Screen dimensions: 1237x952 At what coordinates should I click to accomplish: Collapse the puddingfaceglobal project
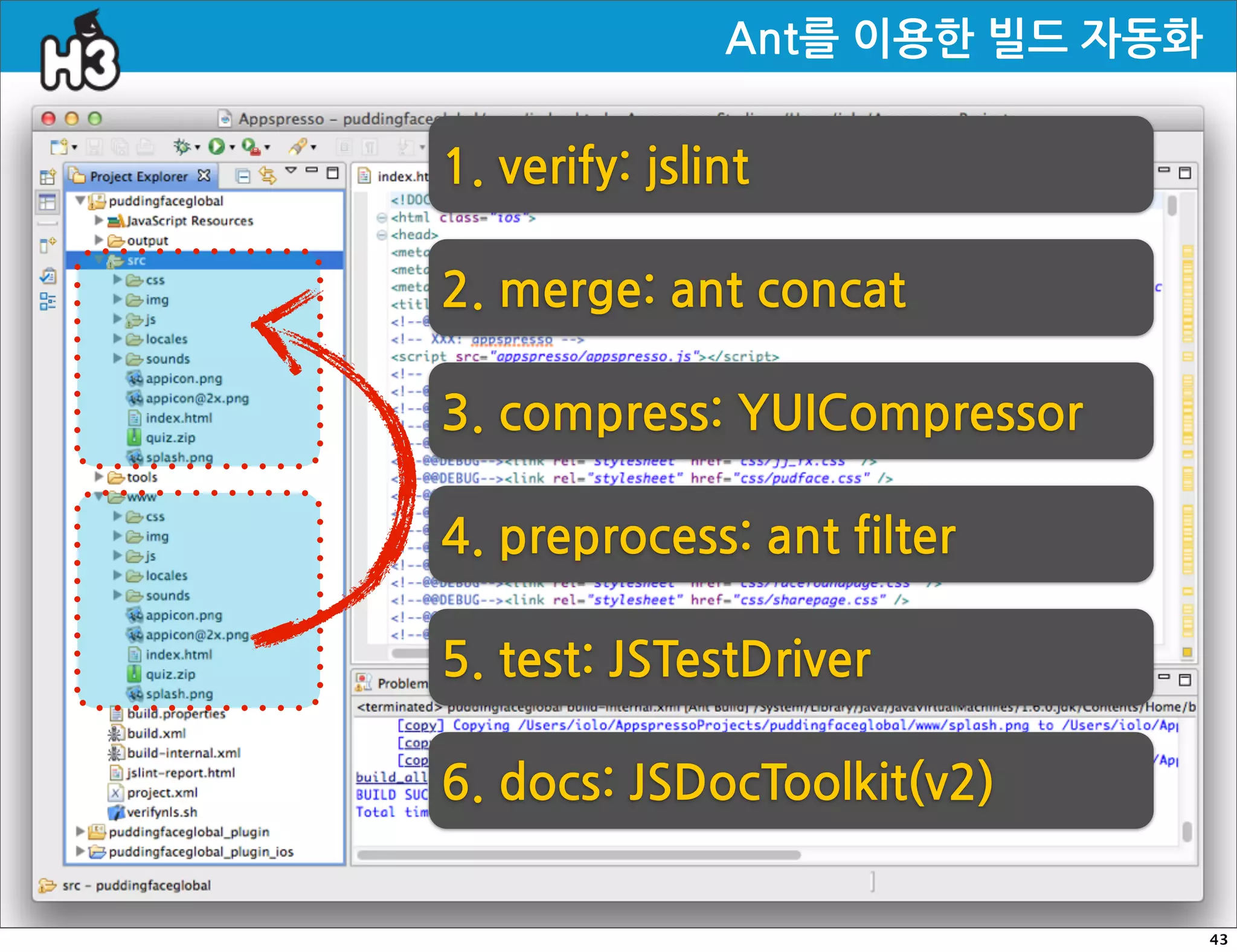pos(79,200)
